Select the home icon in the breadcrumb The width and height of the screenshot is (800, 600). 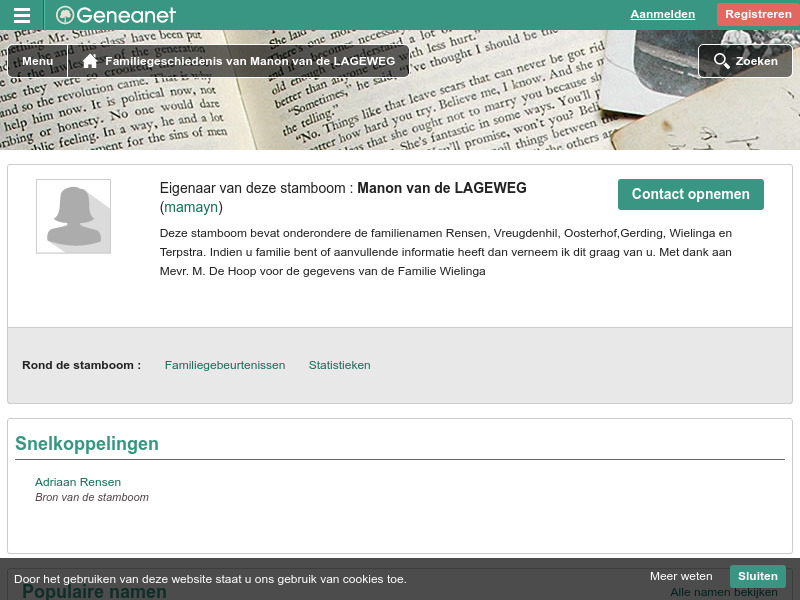tap(90, 60)
